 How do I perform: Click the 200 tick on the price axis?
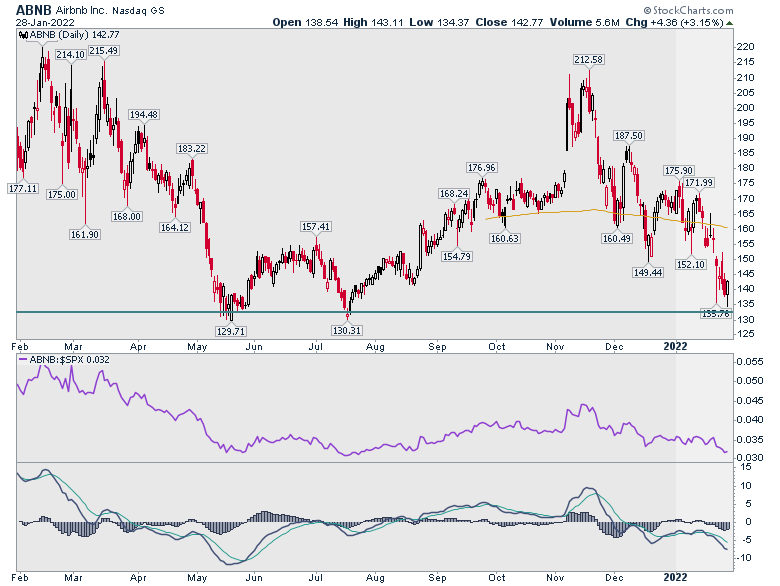click(747, 107)
